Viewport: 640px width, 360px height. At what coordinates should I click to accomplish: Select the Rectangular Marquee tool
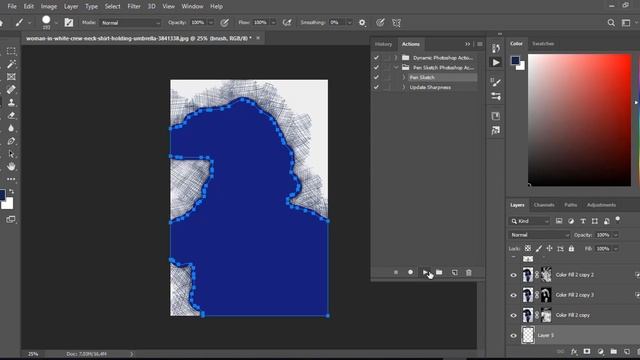click(11, 51)
